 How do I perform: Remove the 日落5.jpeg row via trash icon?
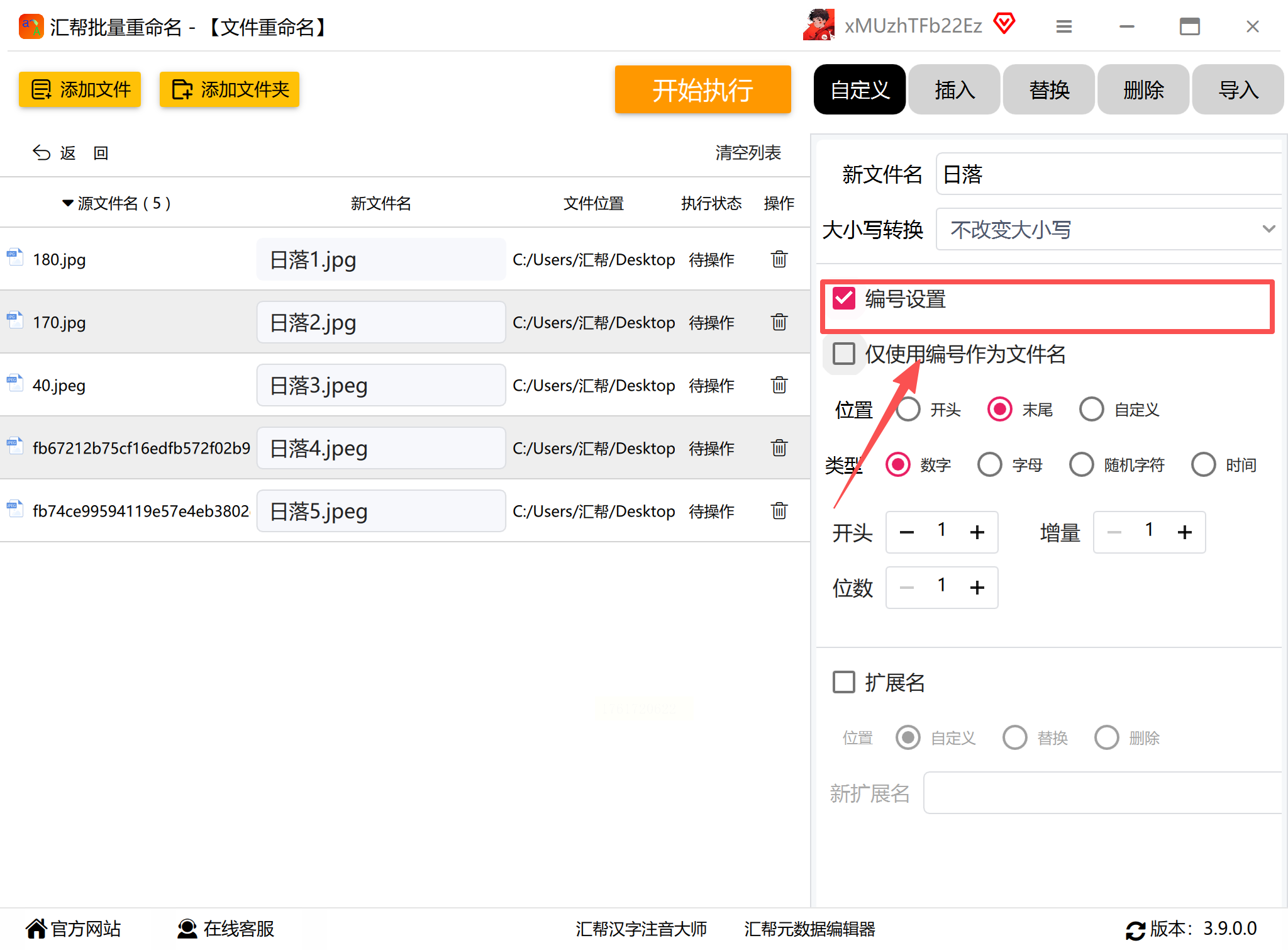click(x=779, y=511)
